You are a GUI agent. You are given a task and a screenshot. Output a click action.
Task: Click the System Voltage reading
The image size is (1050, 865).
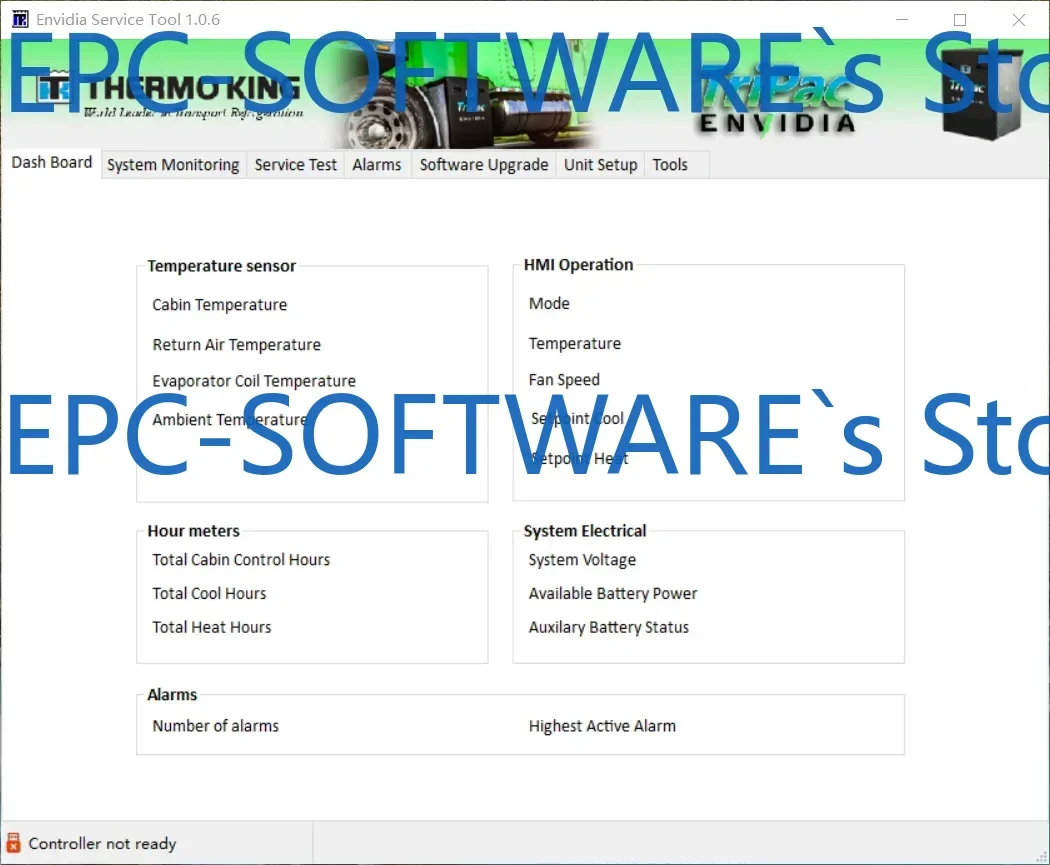(x=582, y=560)
